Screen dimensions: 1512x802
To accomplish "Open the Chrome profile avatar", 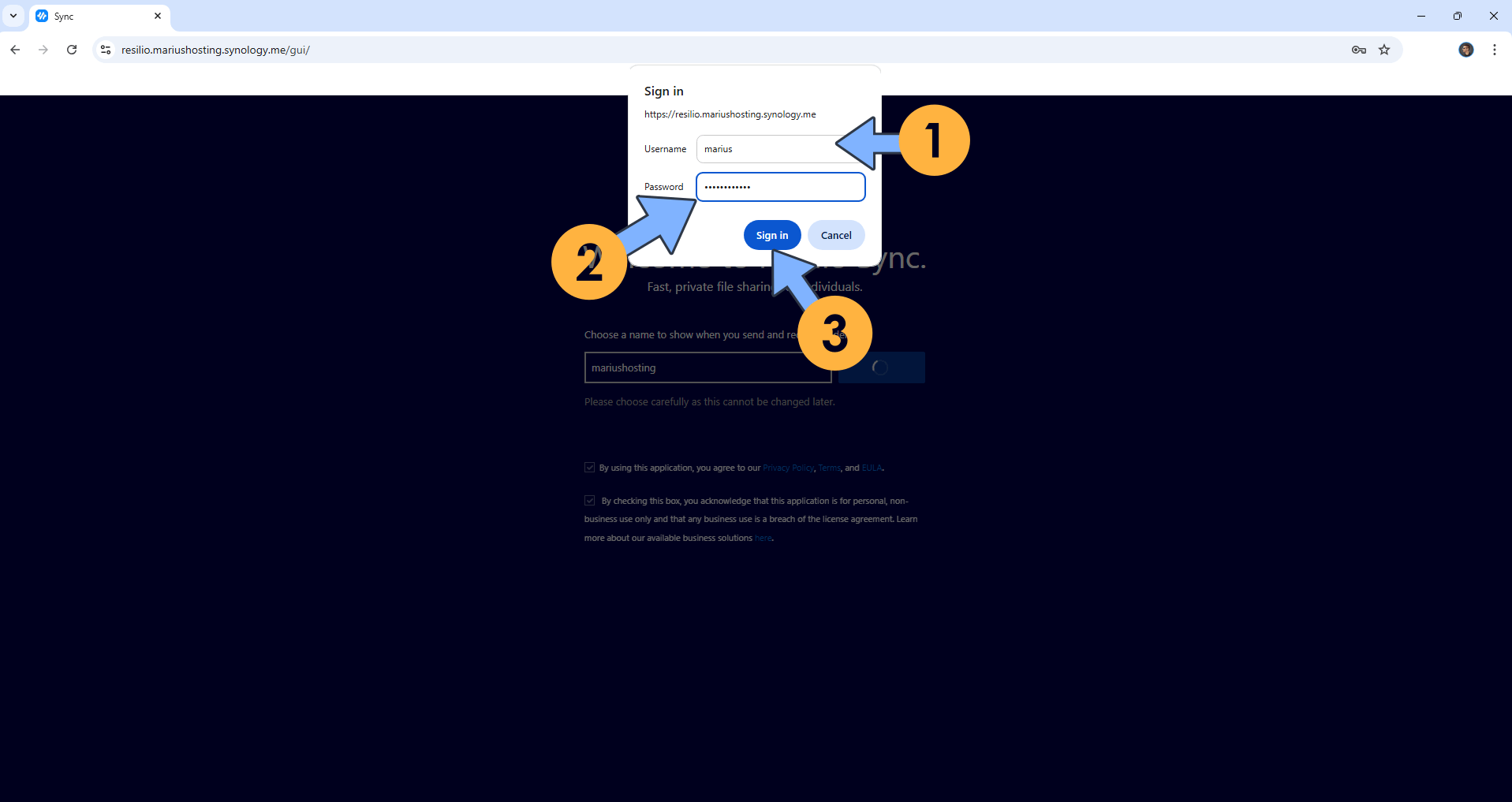I will click(x=1466, y=50).
